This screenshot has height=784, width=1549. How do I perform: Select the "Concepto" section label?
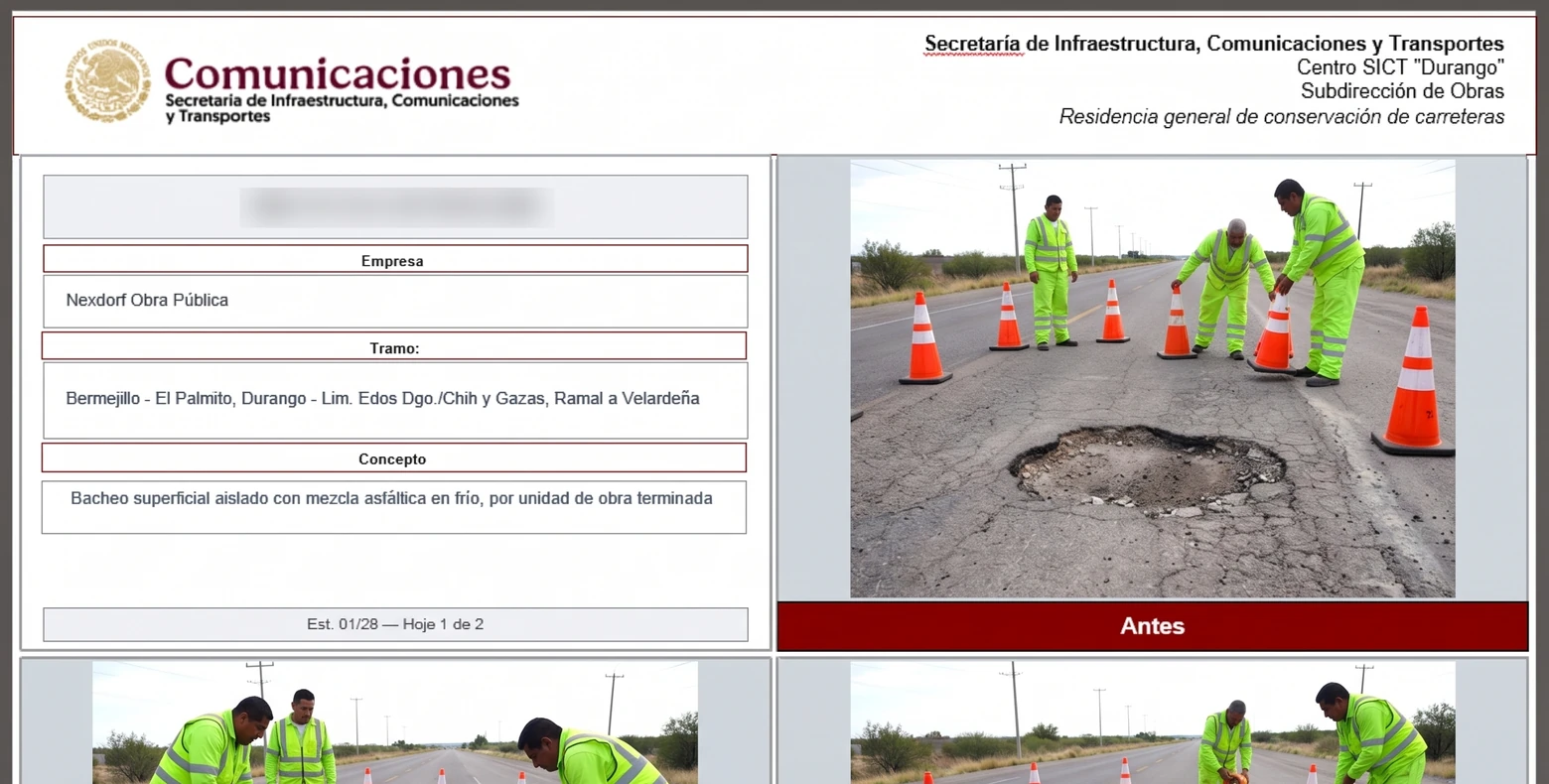click(x=393, y=457)
